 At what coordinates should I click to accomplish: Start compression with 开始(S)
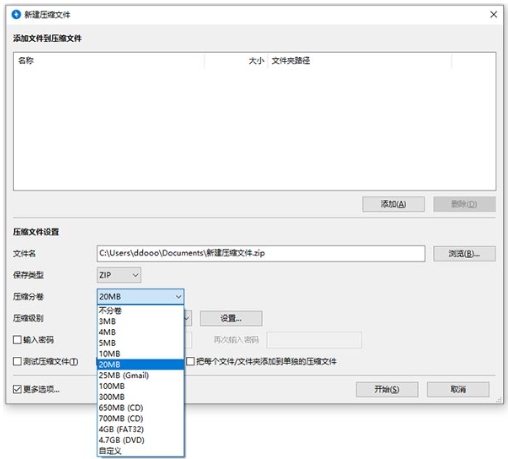point(387,389)
